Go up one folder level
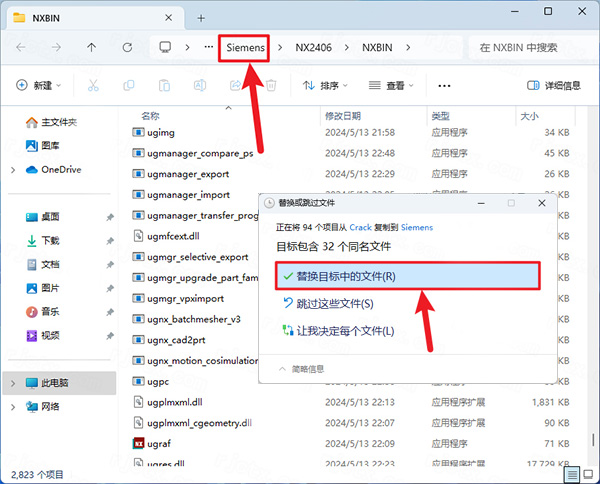The width and height of the screenshot is (600, 484). tap(91, 47)
